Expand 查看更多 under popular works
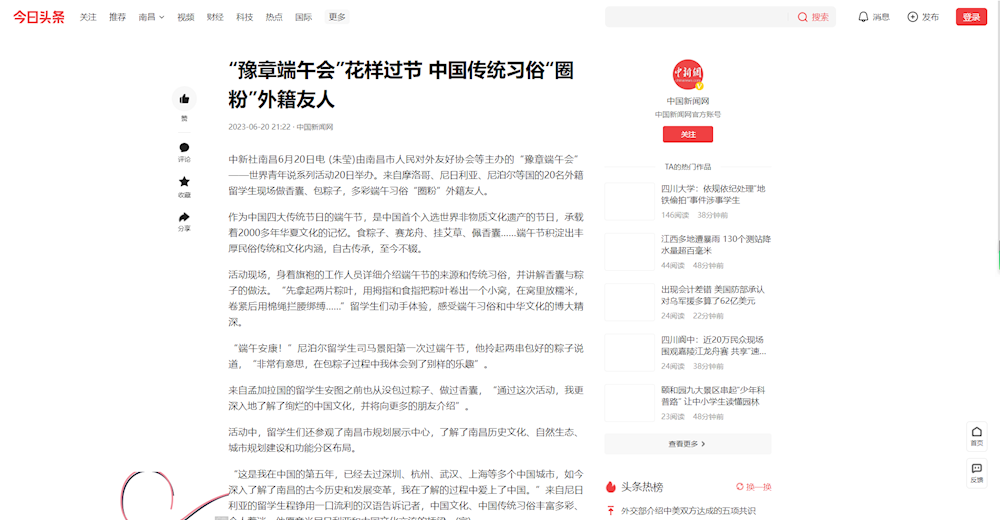The width and height of the screenshot is (1000, 520). pyautogui.click(x=687, y=443)
